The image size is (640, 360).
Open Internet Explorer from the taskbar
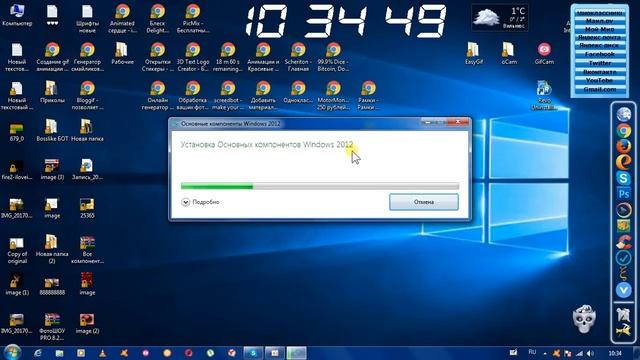(x=38, y=353)
